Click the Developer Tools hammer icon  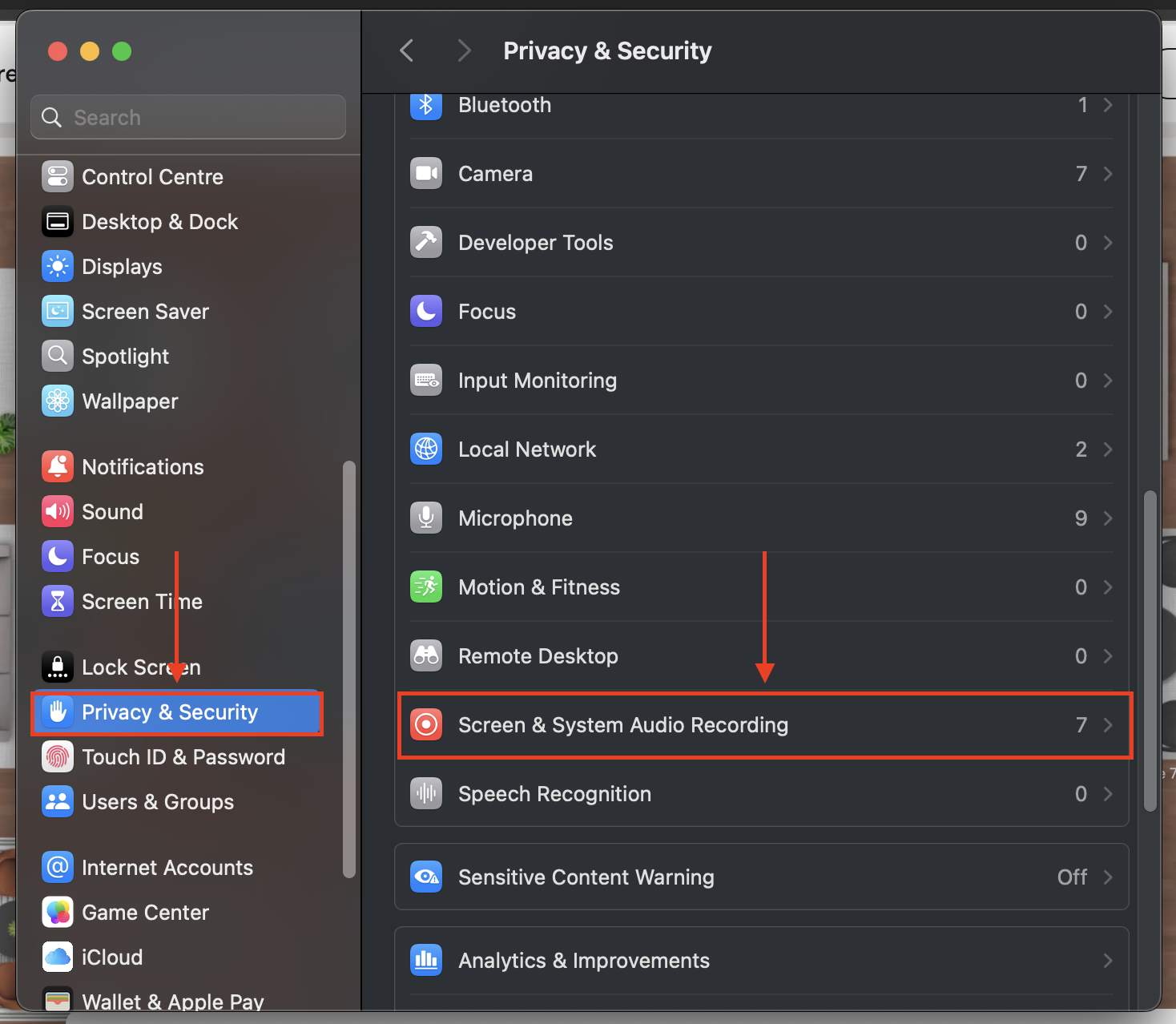[x=426, y=243]
